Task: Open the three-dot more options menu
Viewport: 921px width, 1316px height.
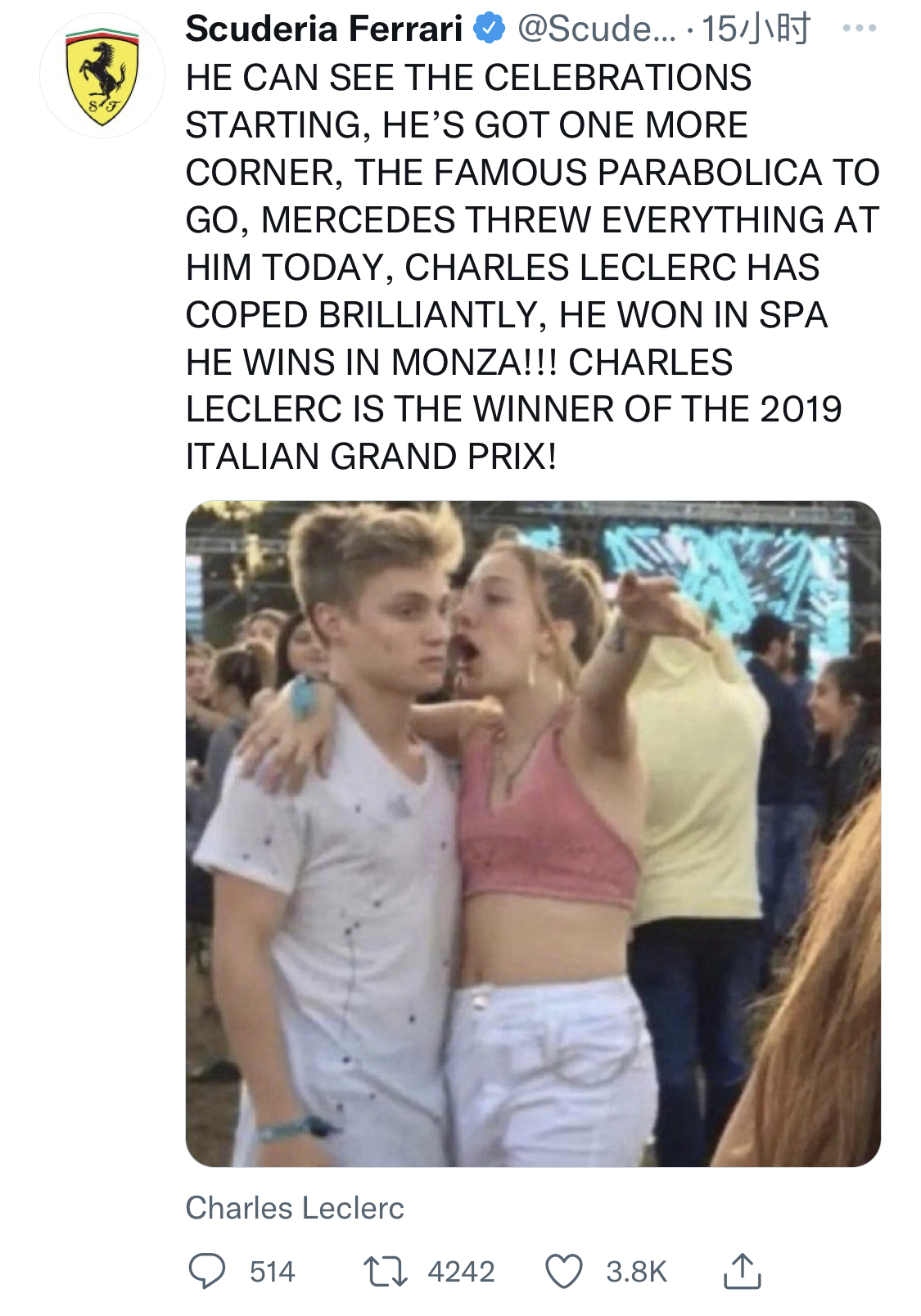Action: click(x=860, y=29)
